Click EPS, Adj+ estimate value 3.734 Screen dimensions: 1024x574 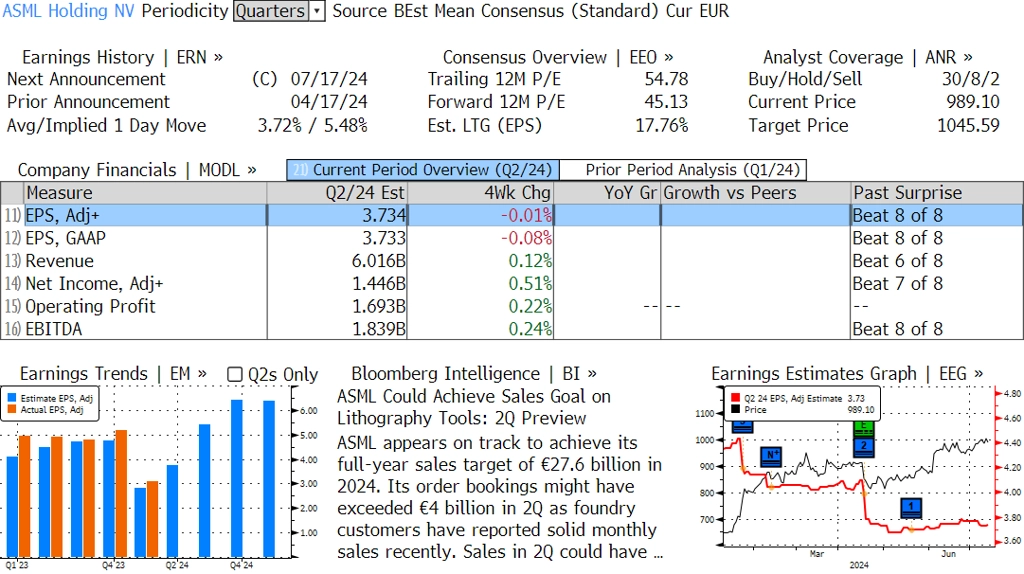pos(384,215)
